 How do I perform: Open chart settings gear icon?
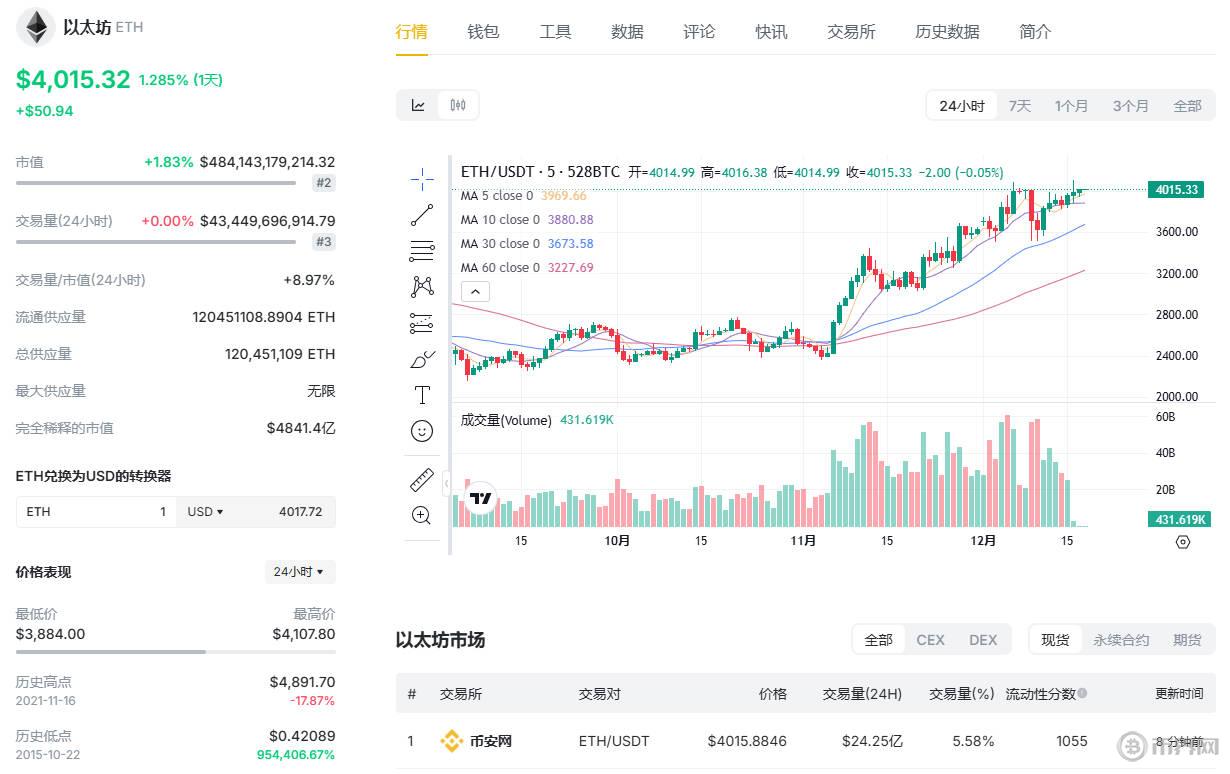1183,542
